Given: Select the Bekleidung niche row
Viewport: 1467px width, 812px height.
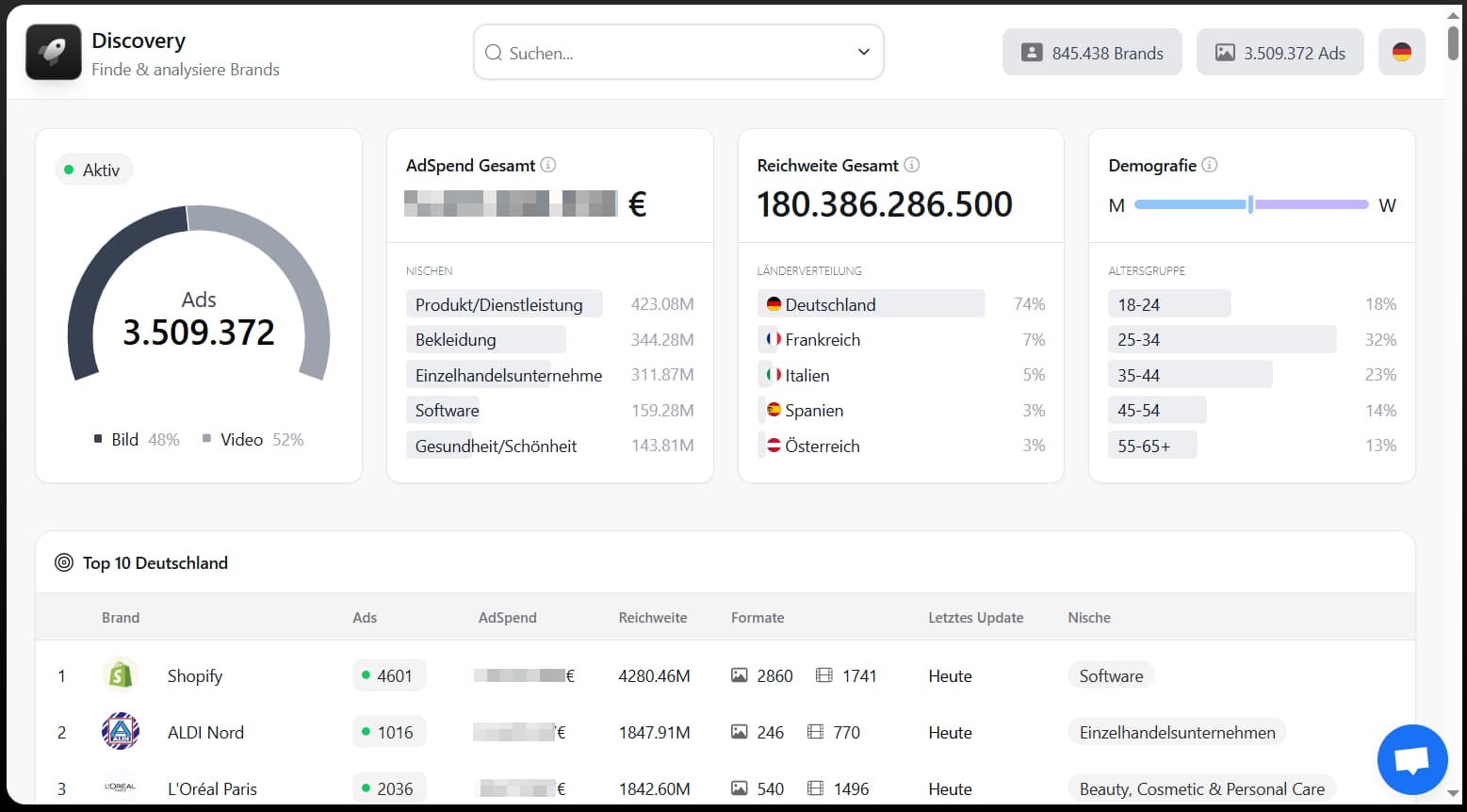Looking at the screenshot, I should tap(550, 339).
